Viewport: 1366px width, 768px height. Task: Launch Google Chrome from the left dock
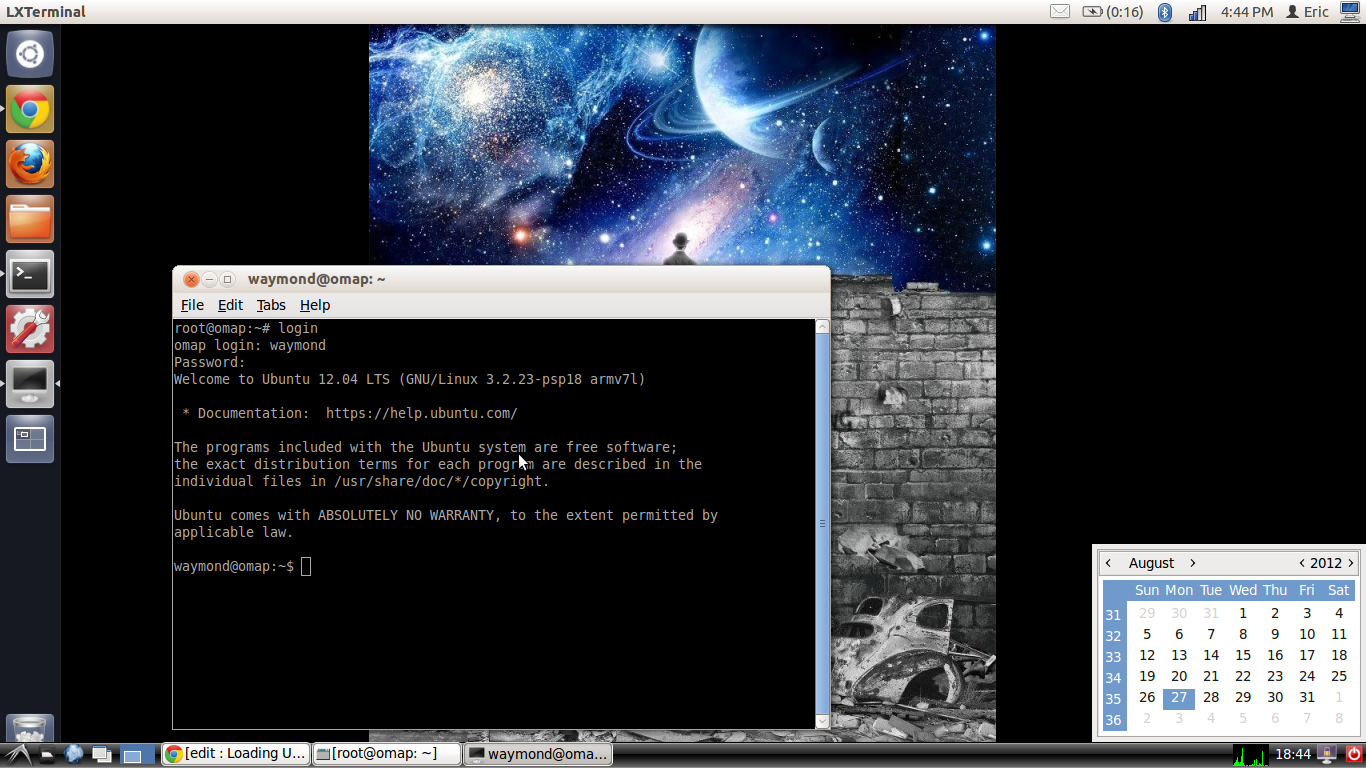click(x=29, y=109)
